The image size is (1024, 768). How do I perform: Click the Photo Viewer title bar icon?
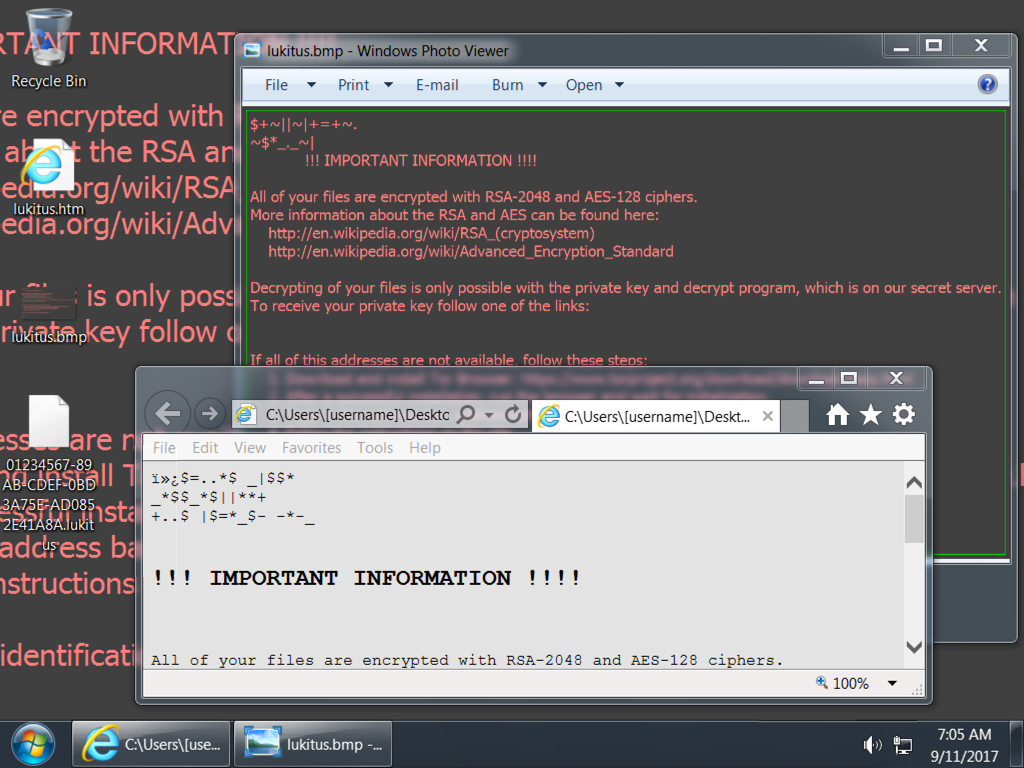[253, 50]
